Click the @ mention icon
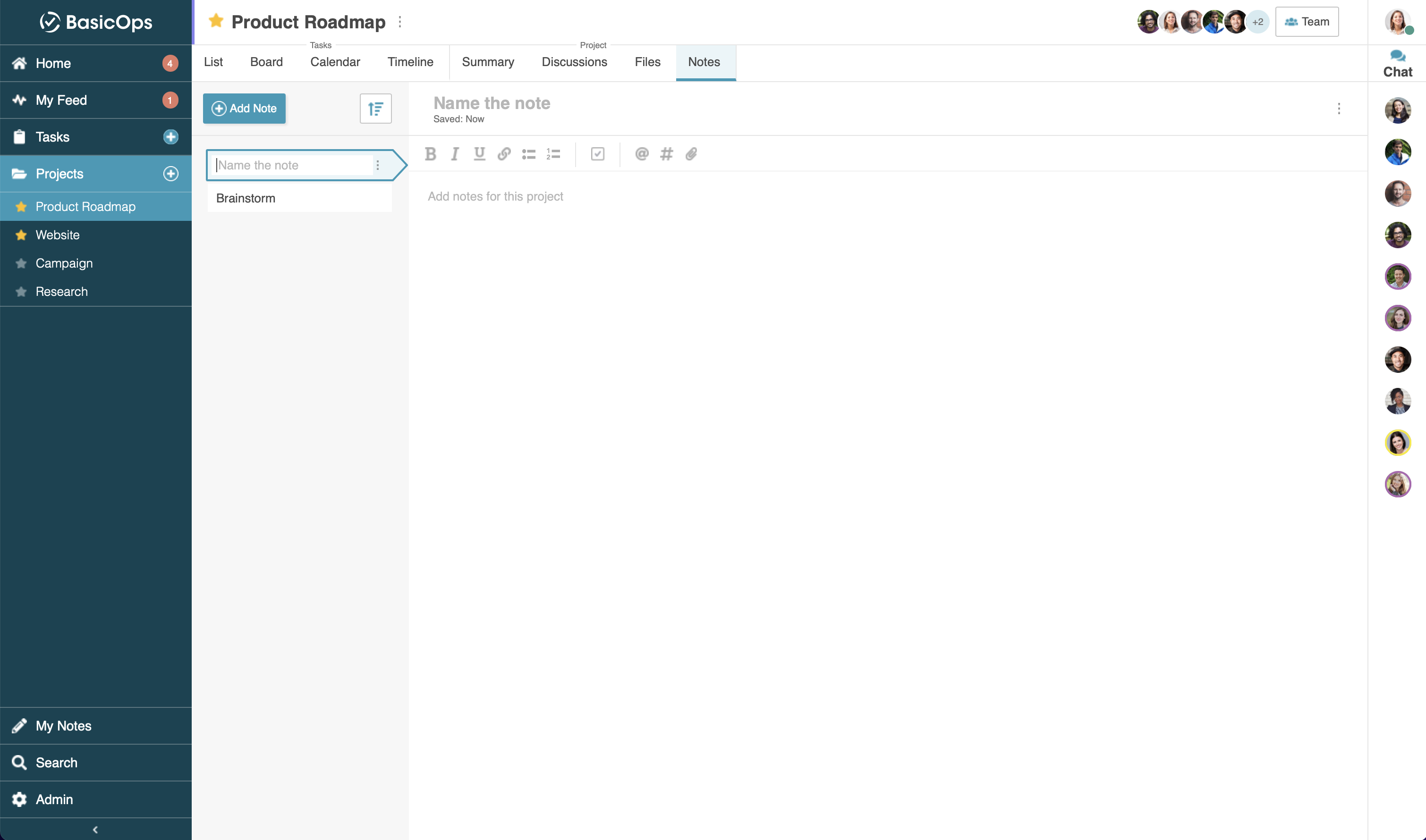Viewport: 1426px width, 840px height. coord(642,154)
